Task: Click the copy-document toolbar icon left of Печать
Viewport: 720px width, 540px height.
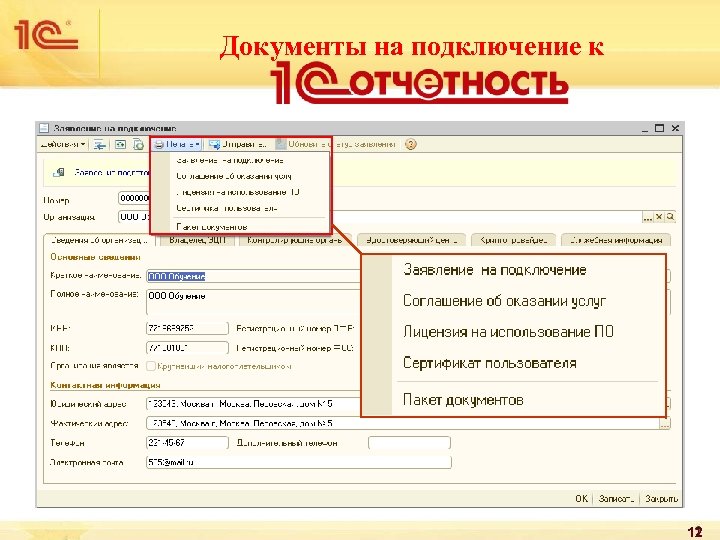Action: point(138,145)
